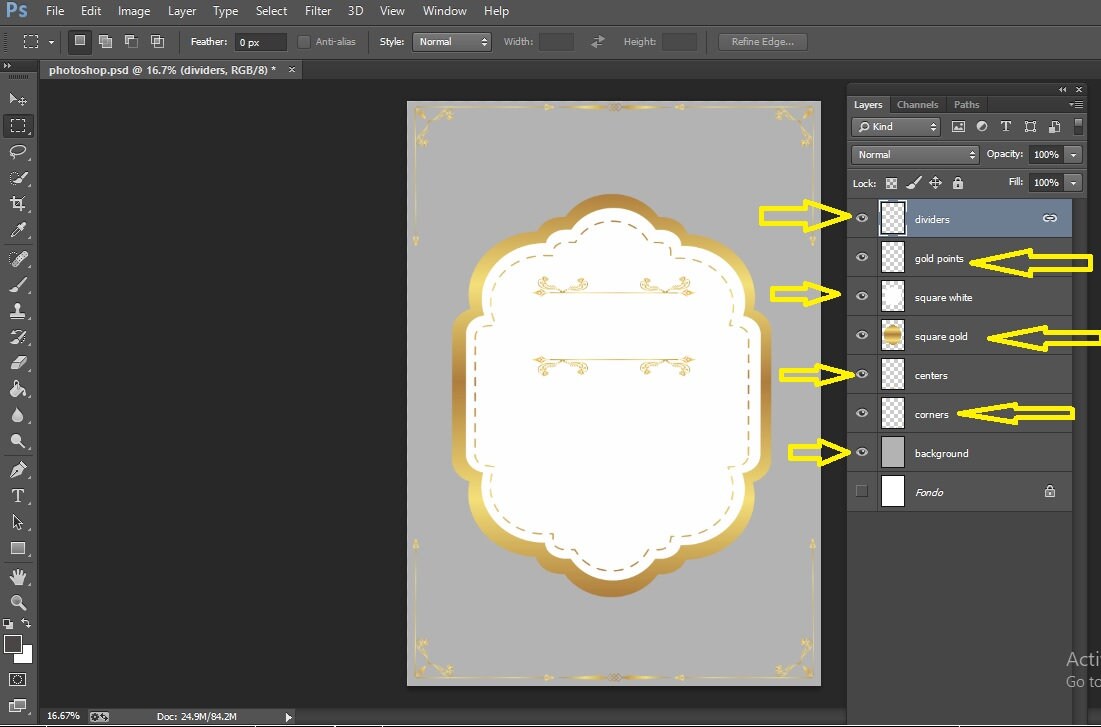Toggle visibility of the background layer
The width and height of the screenshot is (1101, 727).
click(x=861, y=452)
